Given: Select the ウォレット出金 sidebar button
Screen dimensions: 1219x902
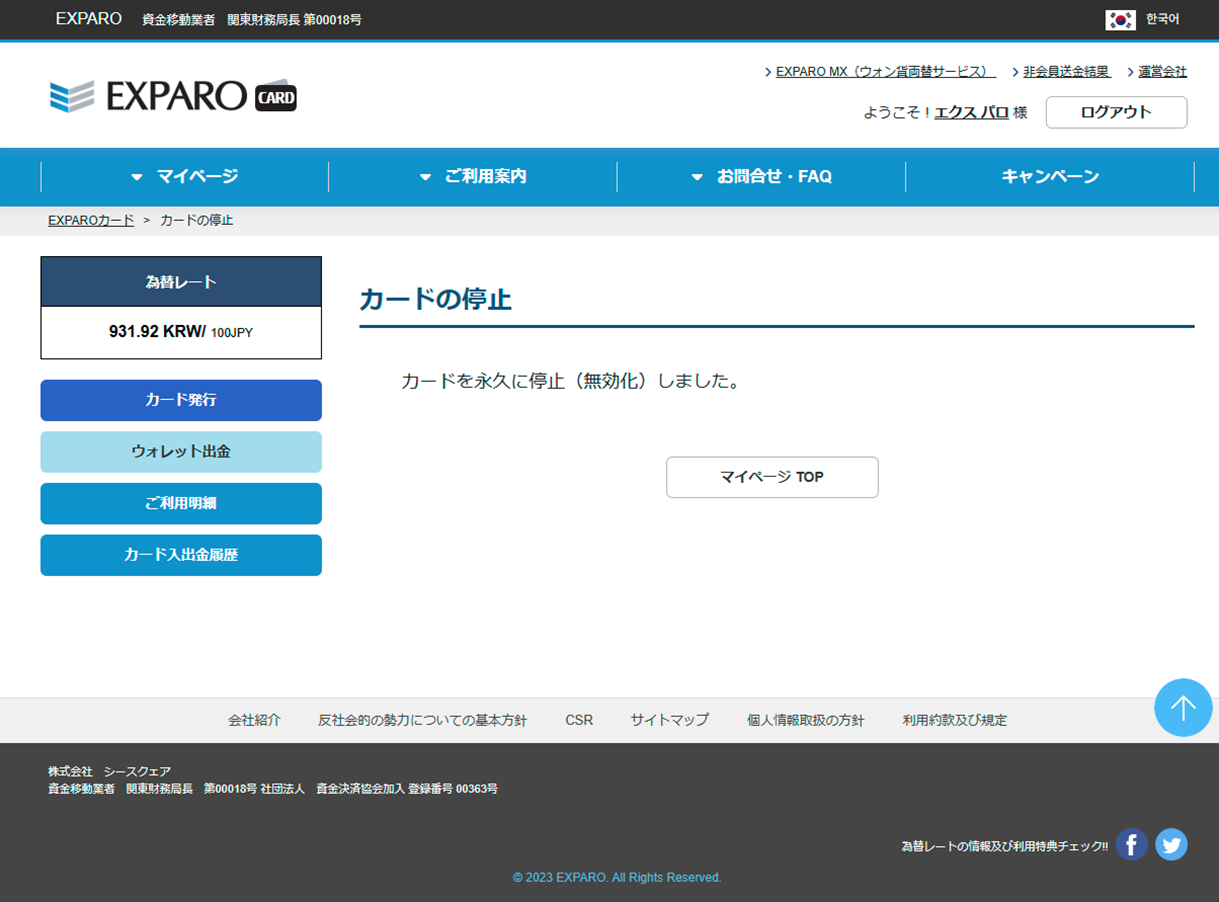Looking at the screenshot, I should (181, 452).
